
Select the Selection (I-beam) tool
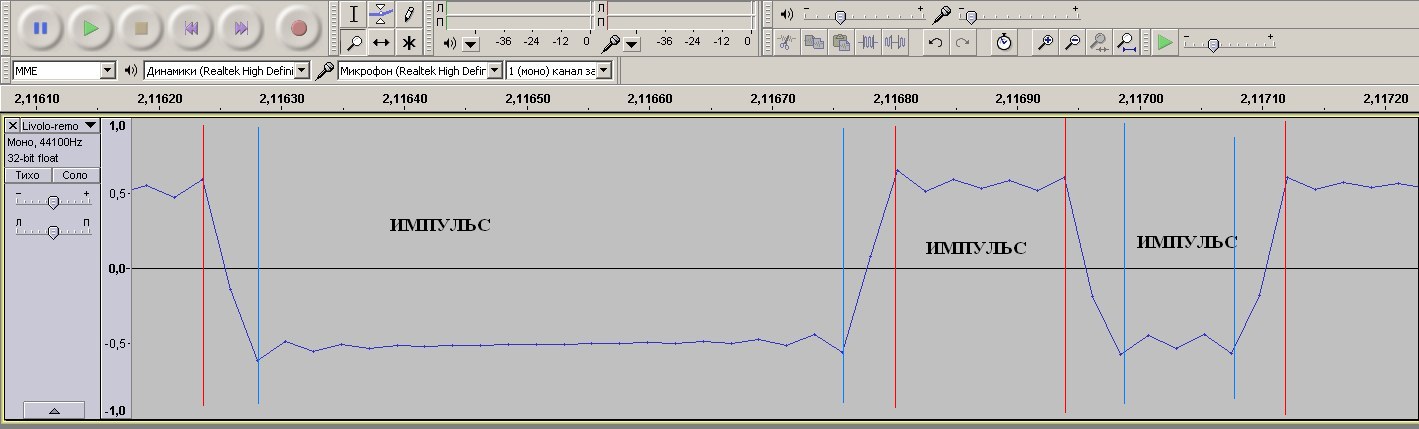354,14
